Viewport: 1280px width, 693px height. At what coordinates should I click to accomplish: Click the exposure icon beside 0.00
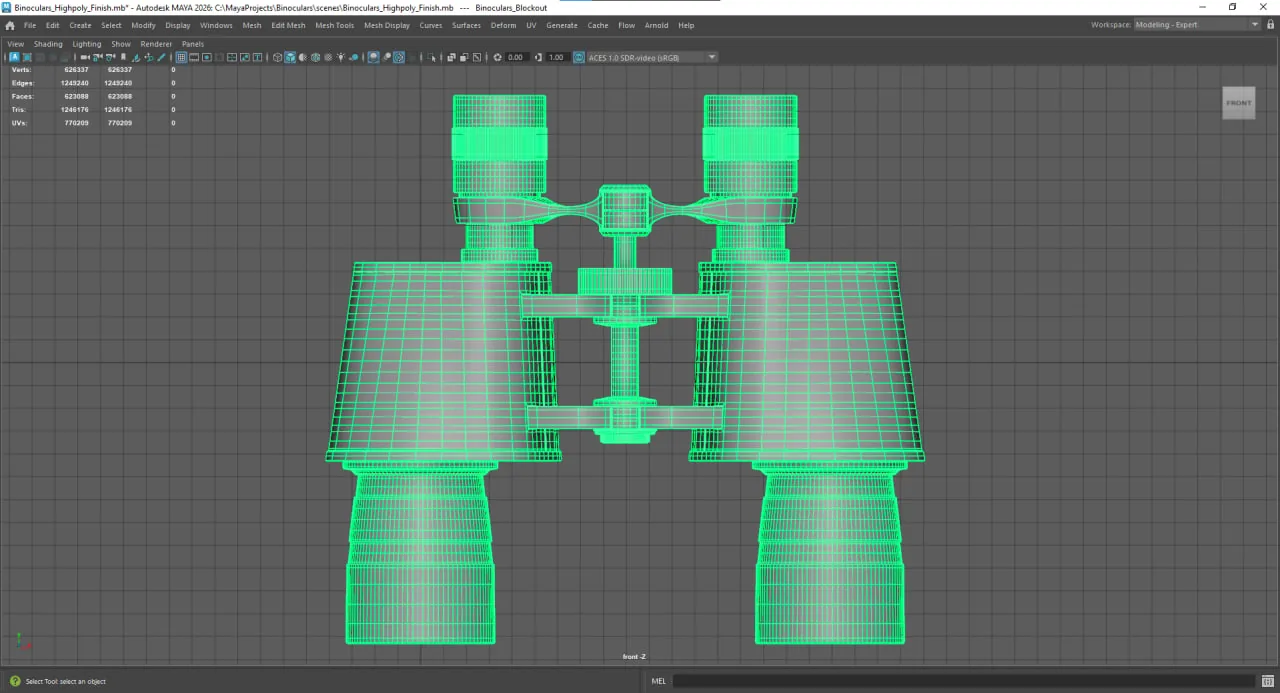point(498,57)
